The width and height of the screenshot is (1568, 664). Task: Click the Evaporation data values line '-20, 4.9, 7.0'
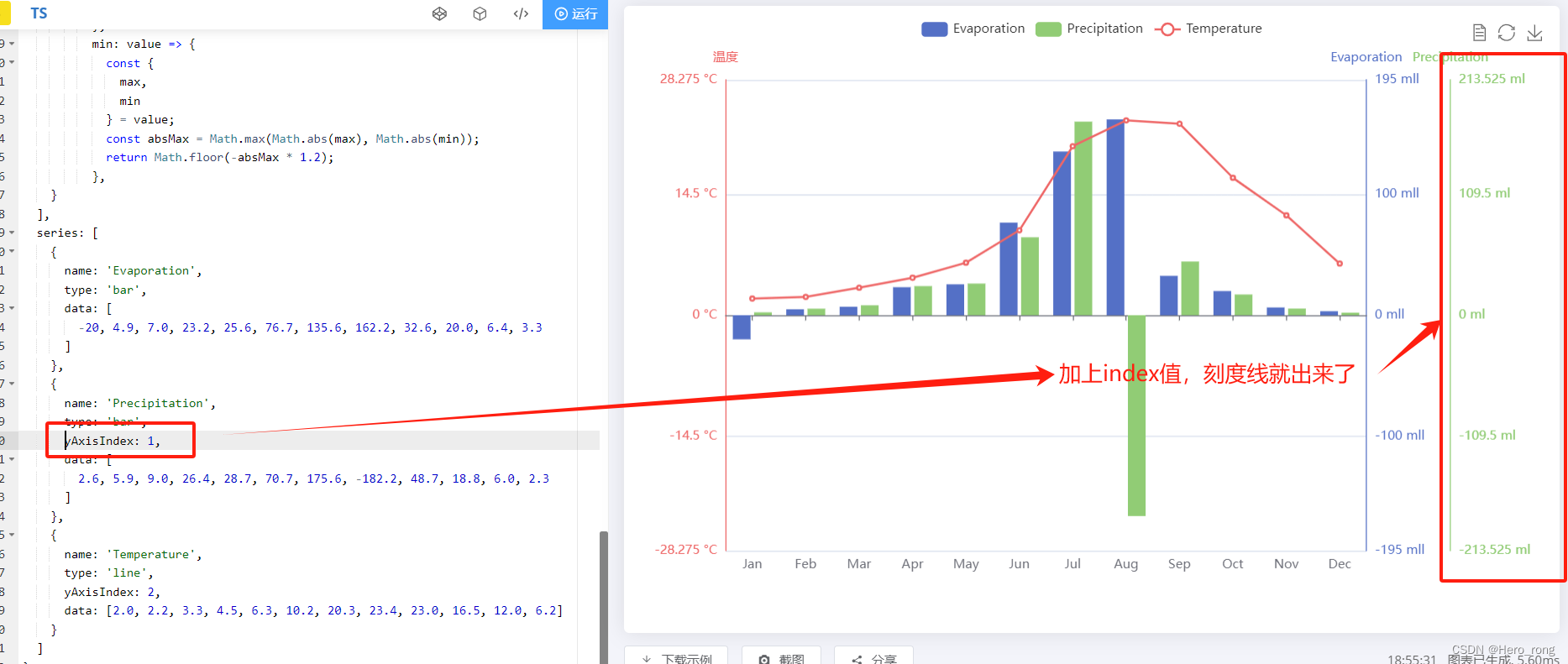pos(311,327)
